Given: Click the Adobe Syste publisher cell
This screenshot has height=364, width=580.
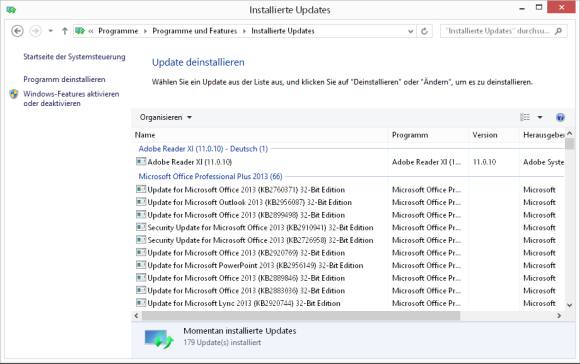Looking at the screenshot, I should coord(543,162).
